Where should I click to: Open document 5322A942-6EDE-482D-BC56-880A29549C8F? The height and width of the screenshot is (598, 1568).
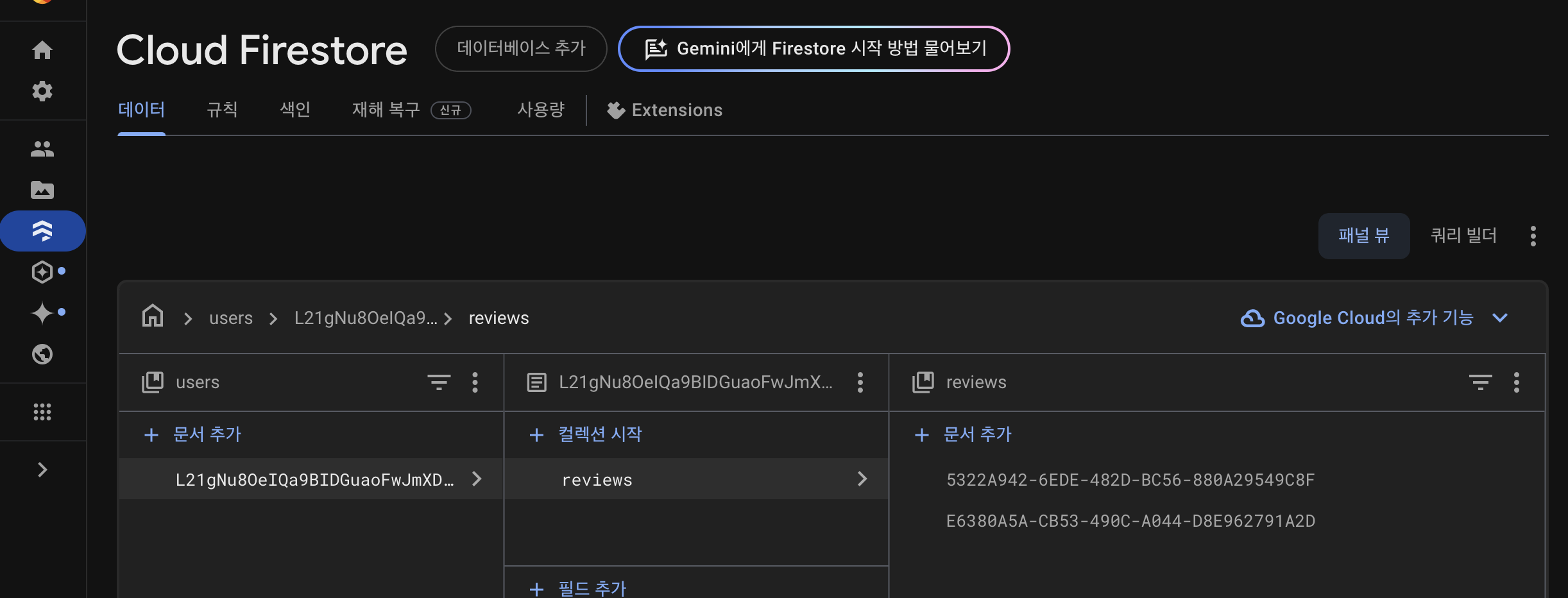[x=1130, y=480]
